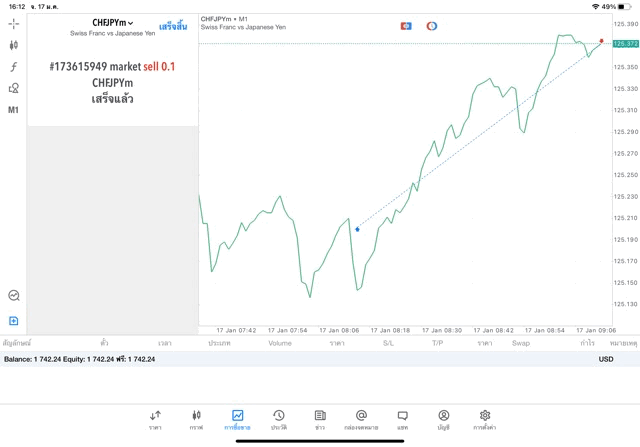This screenshot has width=640, height=447.
Task: Open chart type candlestick settings icon
Action: (14, 45)
